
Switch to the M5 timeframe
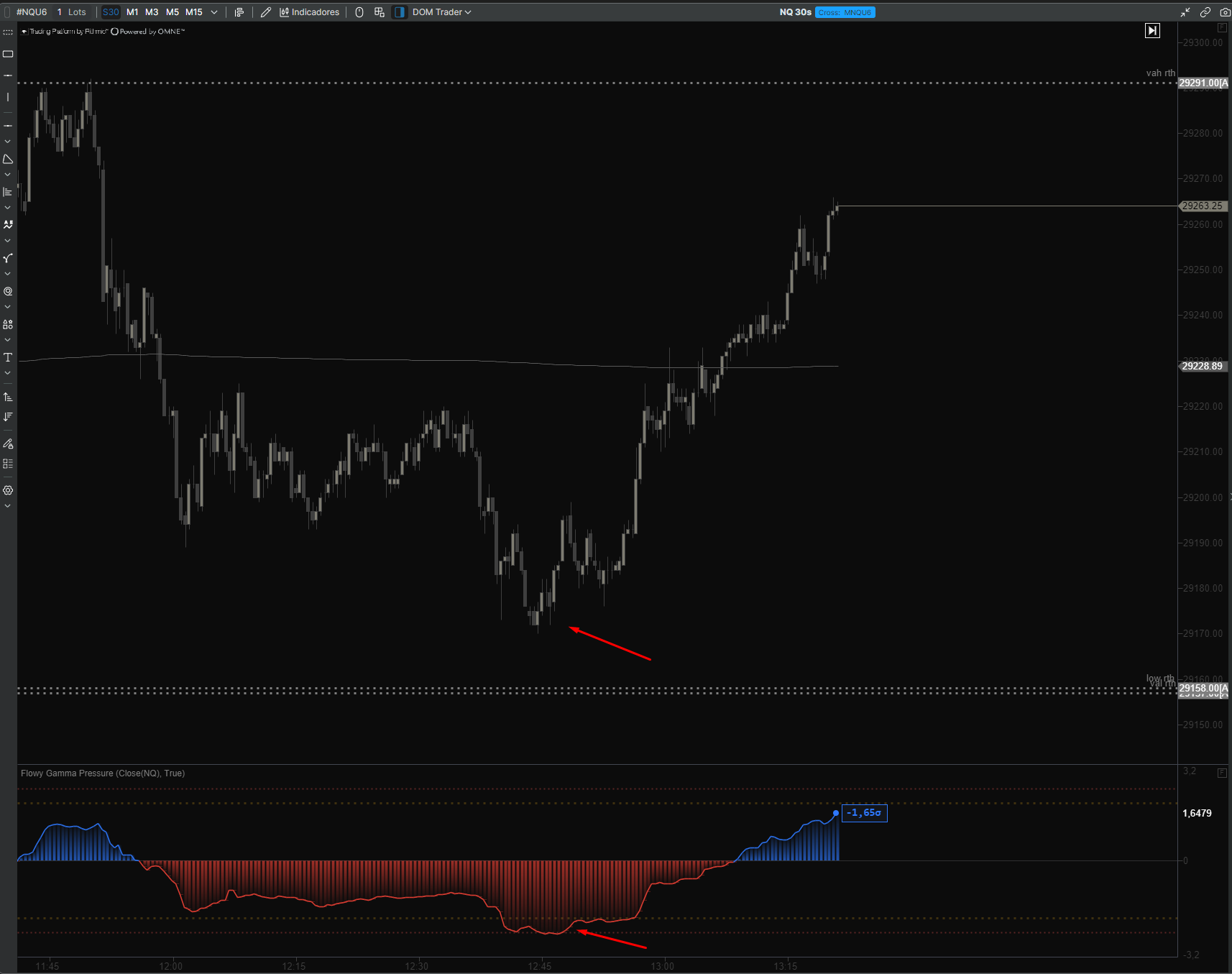[x=173, y=12]
